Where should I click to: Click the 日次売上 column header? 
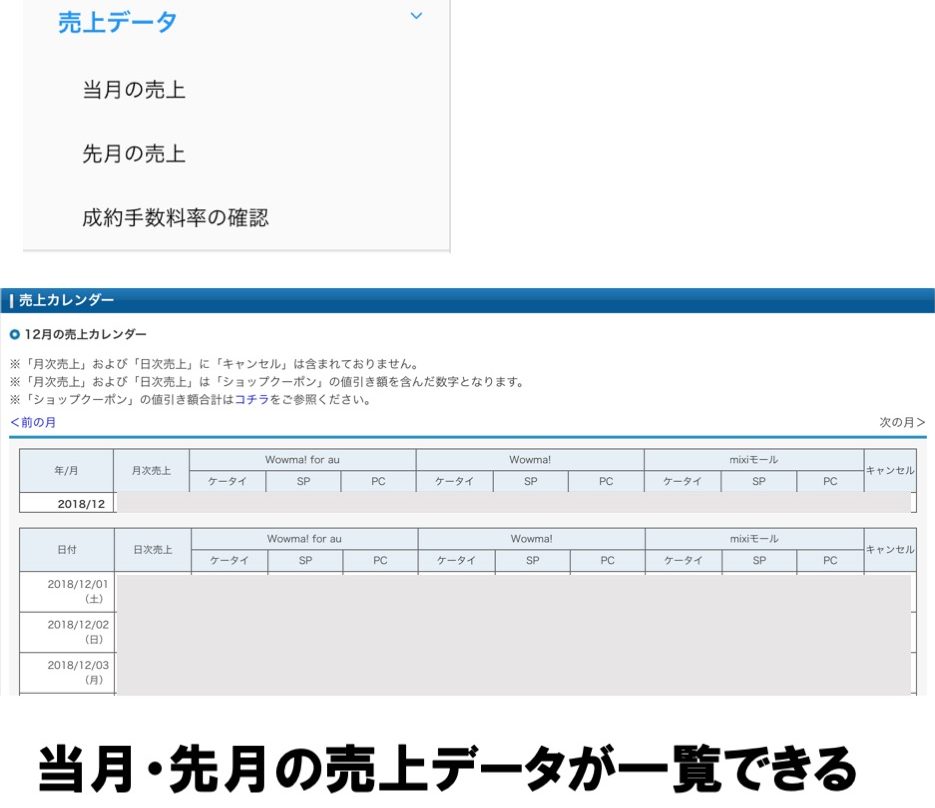(x=152, y=548)
